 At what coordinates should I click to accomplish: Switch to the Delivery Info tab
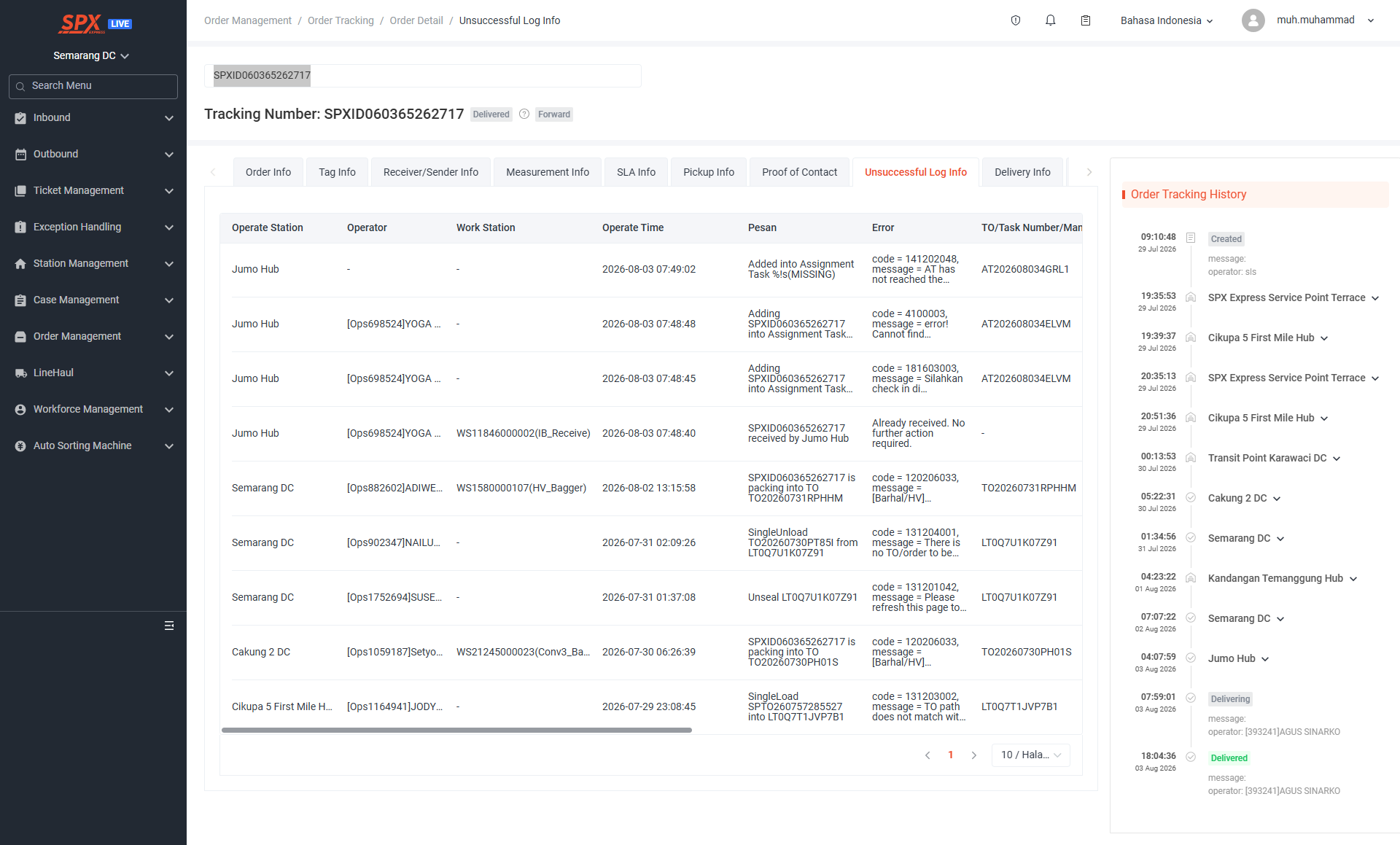(x=1022, y=172)
